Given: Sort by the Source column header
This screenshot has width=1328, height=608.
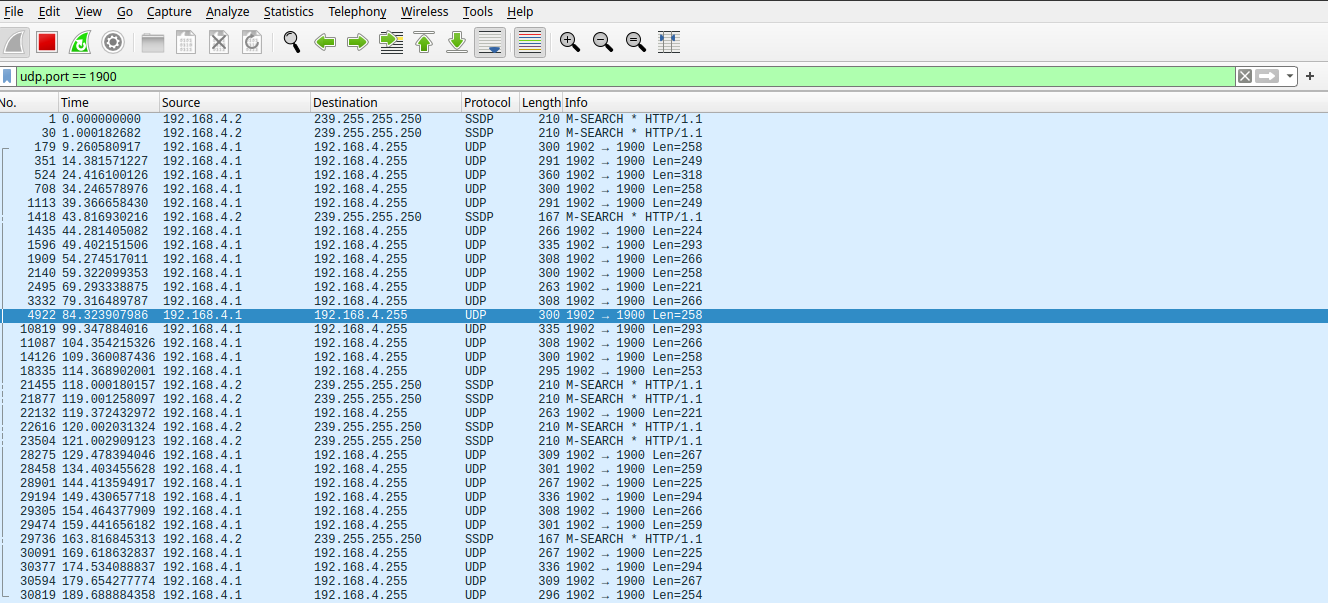Looking at the screenshot, I should 235,102.
